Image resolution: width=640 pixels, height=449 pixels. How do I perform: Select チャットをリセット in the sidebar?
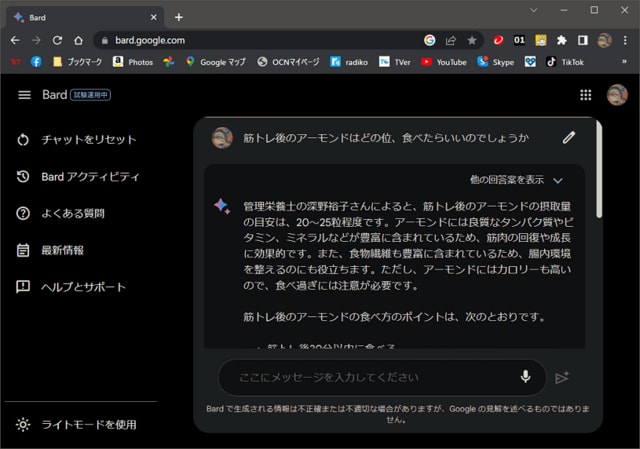coord(88,139)
